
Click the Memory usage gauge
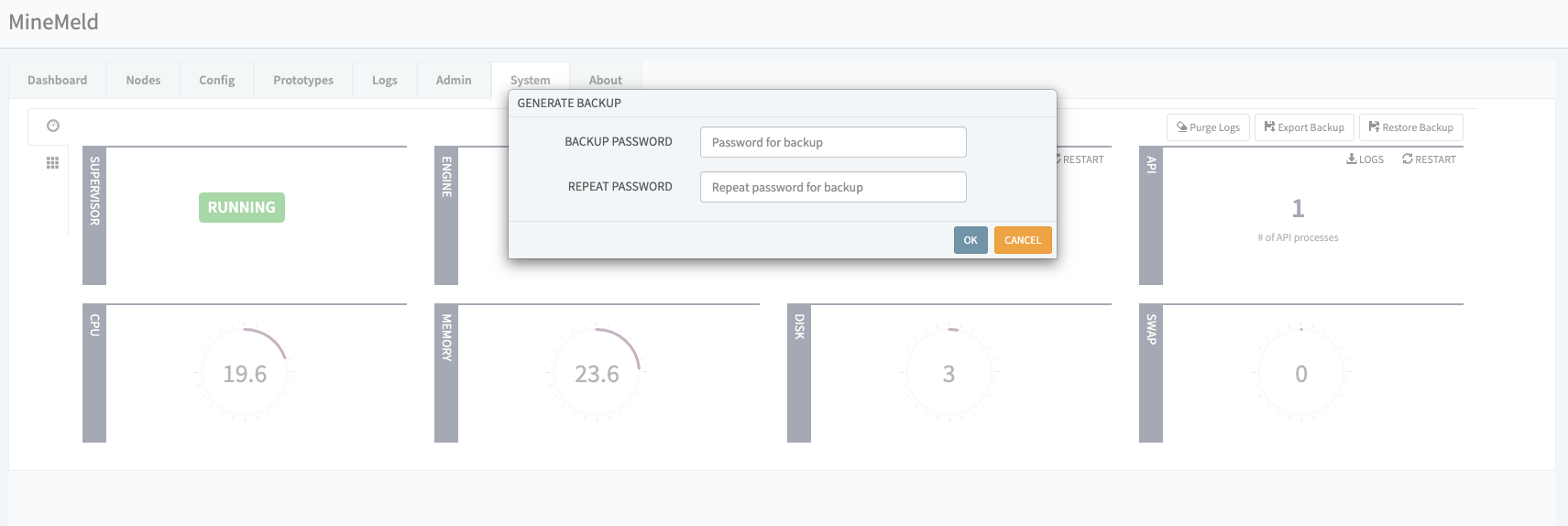pos(597,374)
